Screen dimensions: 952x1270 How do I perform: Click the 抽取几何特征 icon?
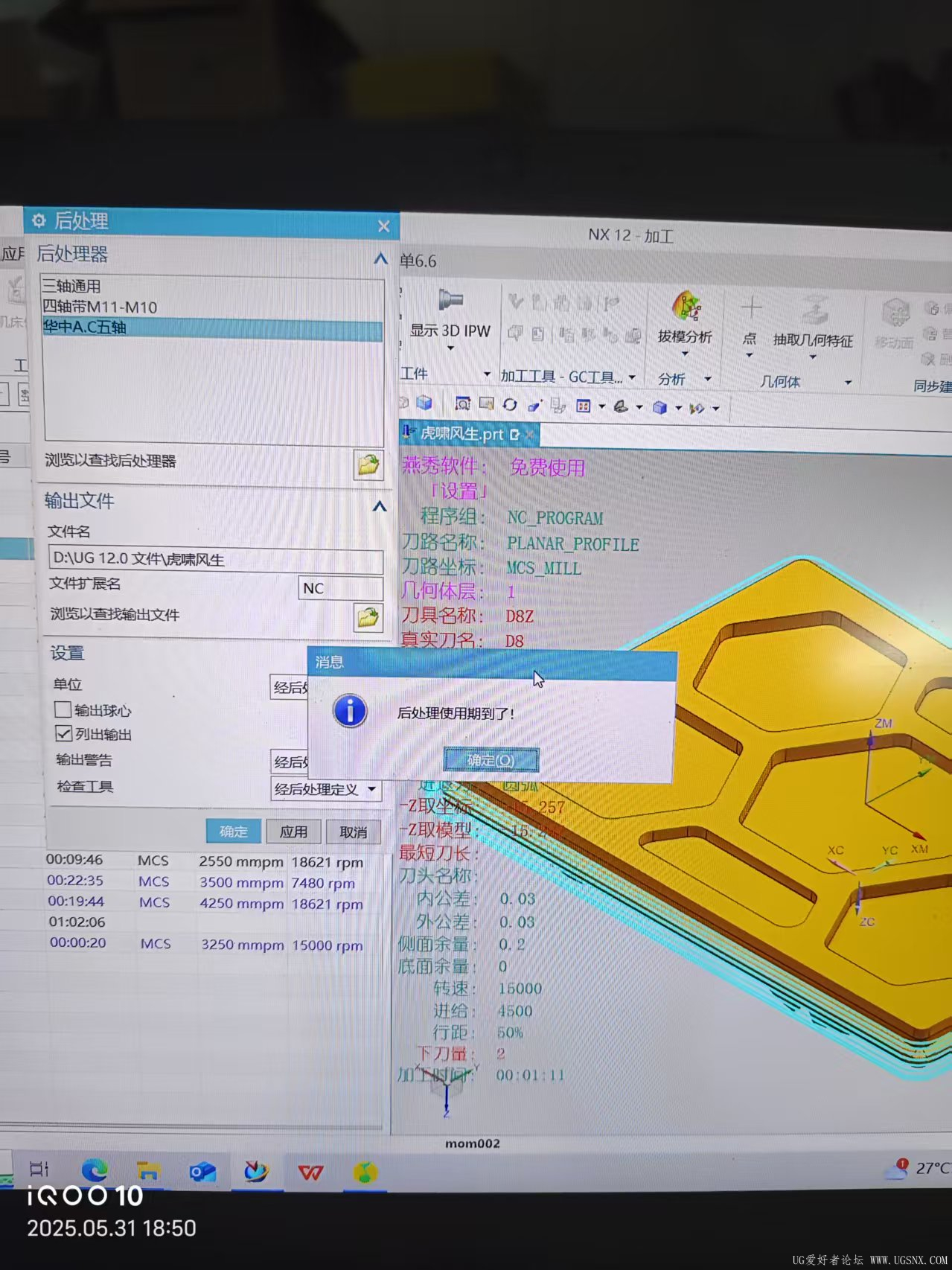tap(816, 309)
